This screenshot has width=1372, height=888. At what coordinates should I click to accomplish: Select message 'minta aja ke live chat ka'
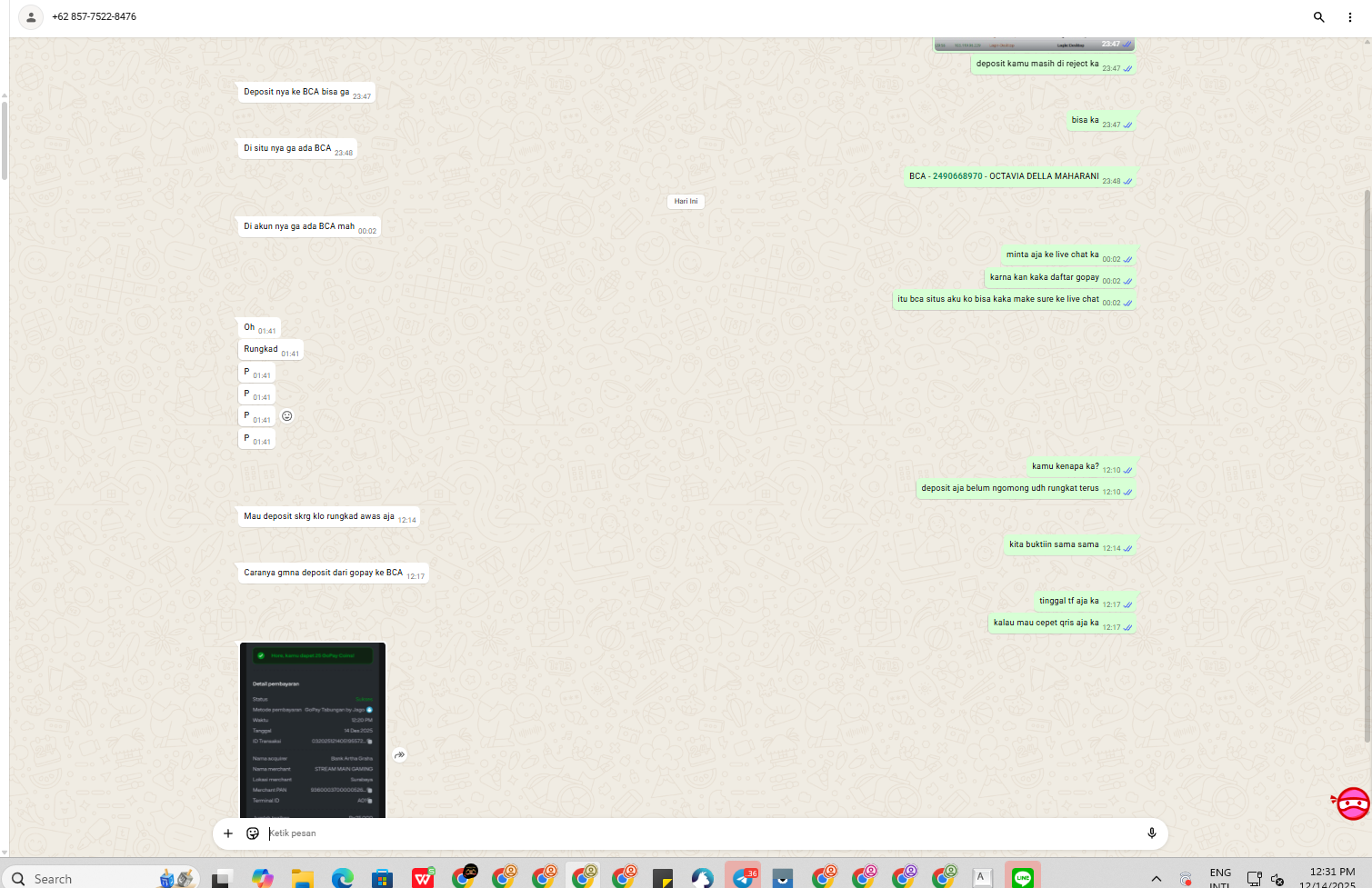tap(1068, 255)
